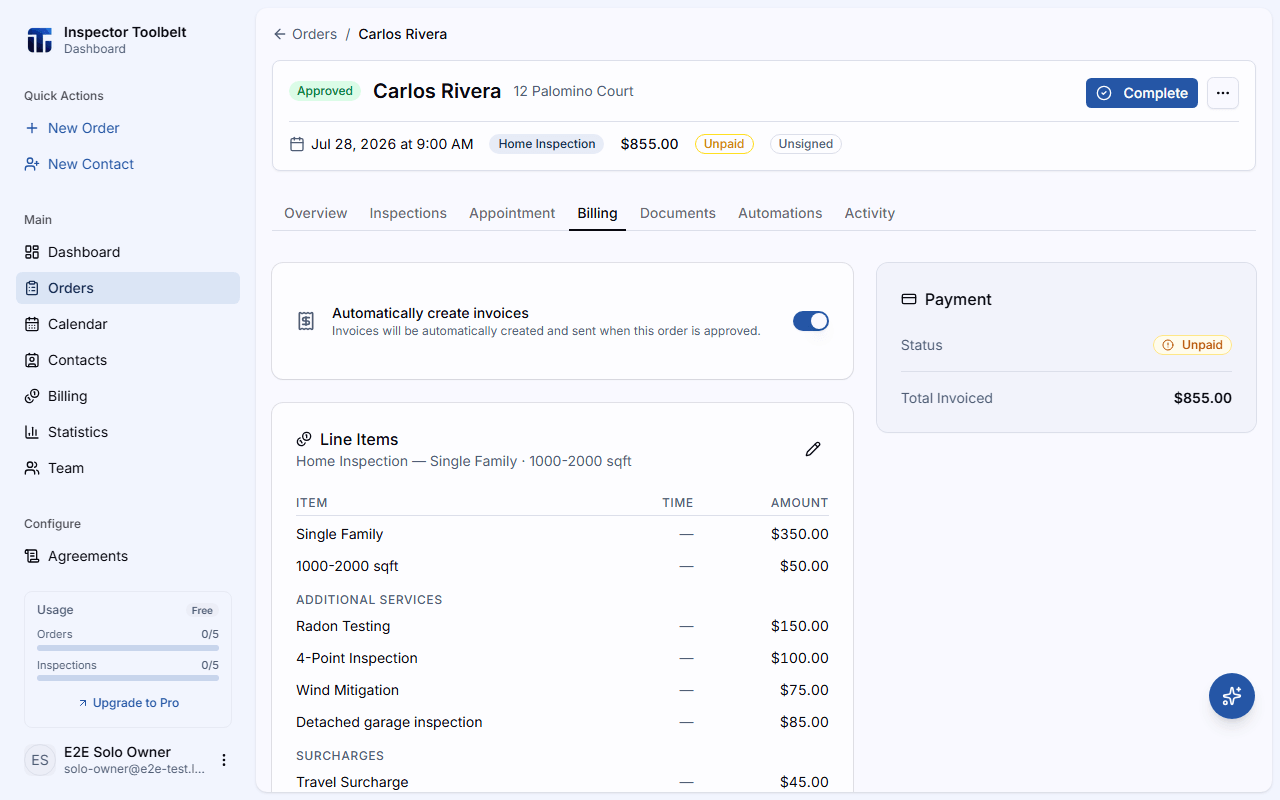Click the Unpaid badge in order header

tap(724, 144)
